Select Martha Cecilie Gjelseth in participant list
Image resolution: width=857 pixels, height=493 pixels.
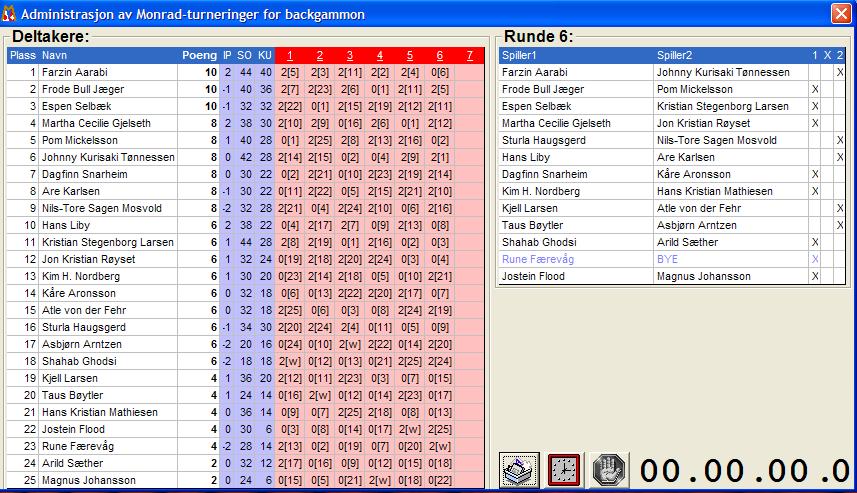[96, 123]
